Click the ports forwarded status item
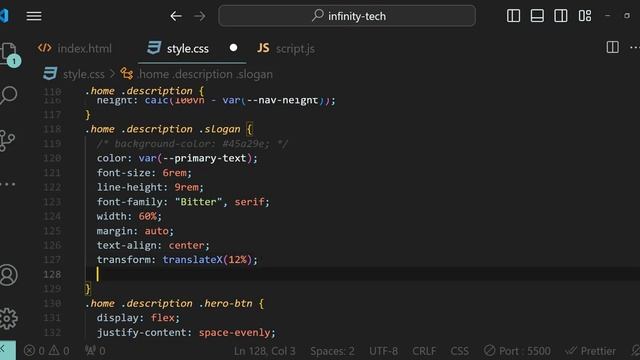 pos(95,351)
